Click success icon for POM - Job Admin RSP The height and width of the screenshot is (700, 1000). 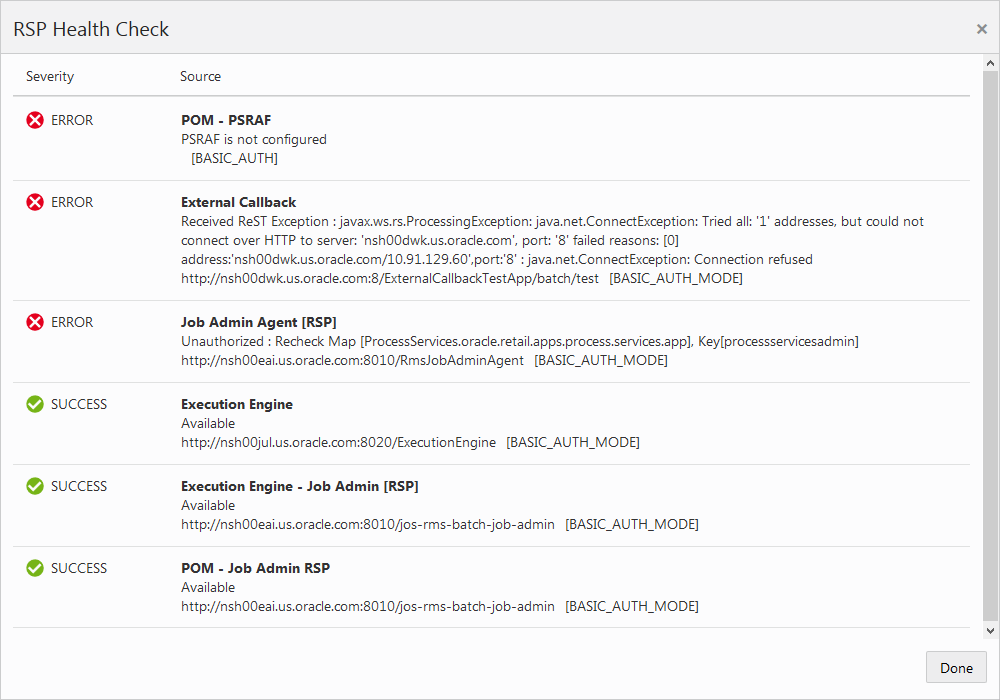pyautogui.click(x=35, y=568)
